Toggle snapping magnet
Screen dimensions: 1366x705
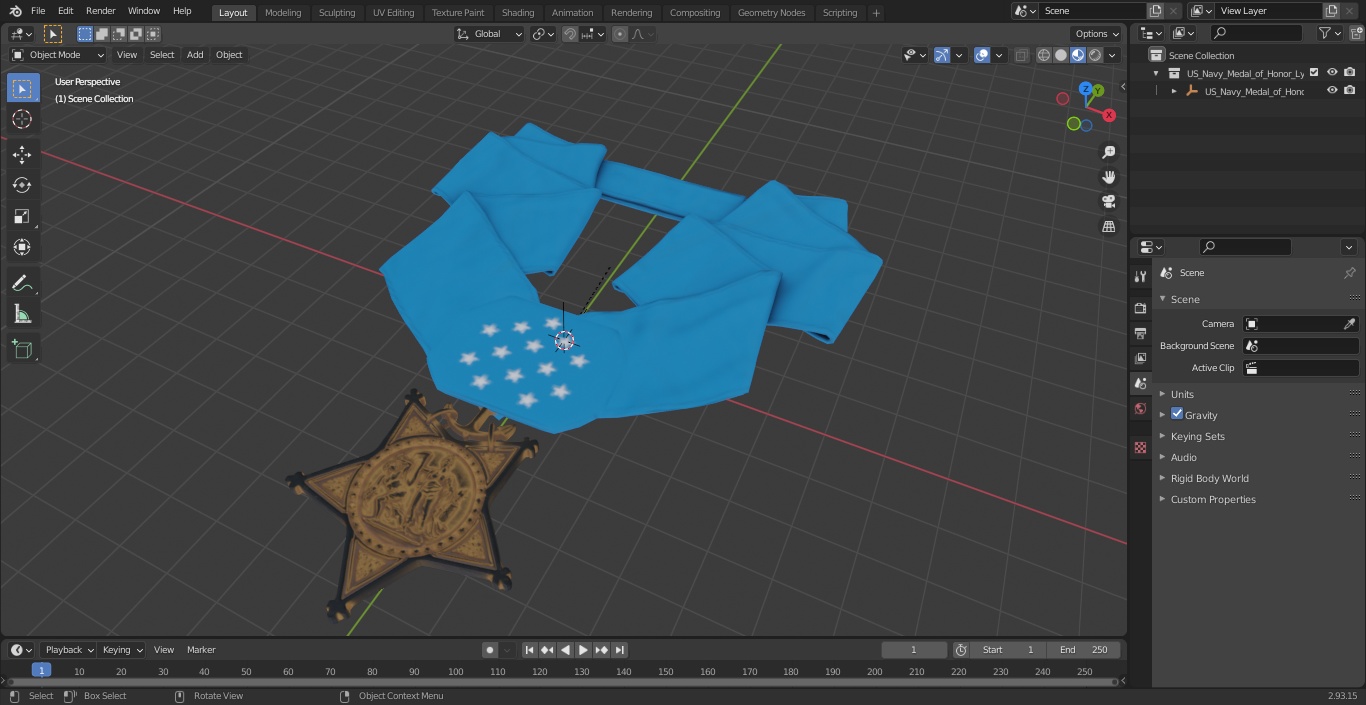click(x=570, y=34)
